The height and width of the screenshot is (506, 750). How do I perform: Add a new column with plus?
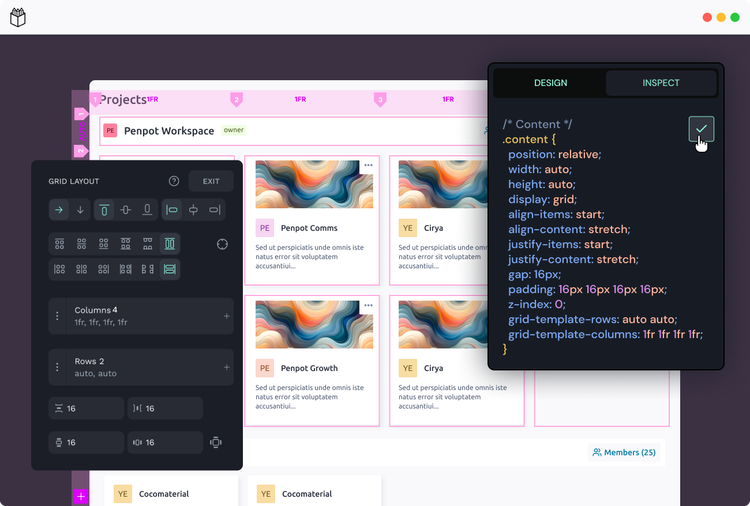[x=227, y=316]
